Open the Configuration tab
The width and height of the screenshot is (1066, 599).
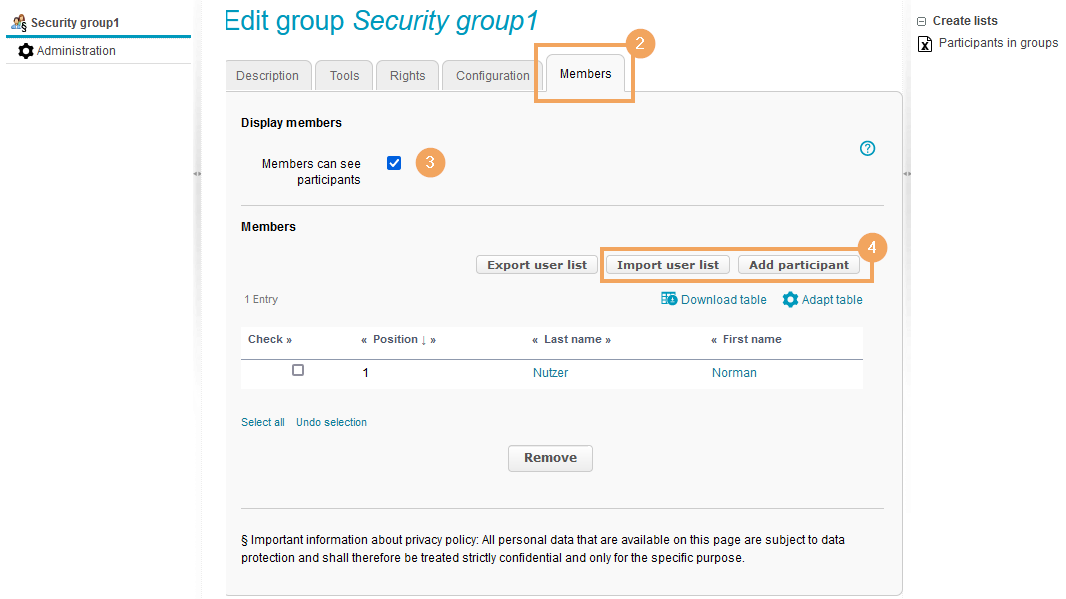point(492,76)
